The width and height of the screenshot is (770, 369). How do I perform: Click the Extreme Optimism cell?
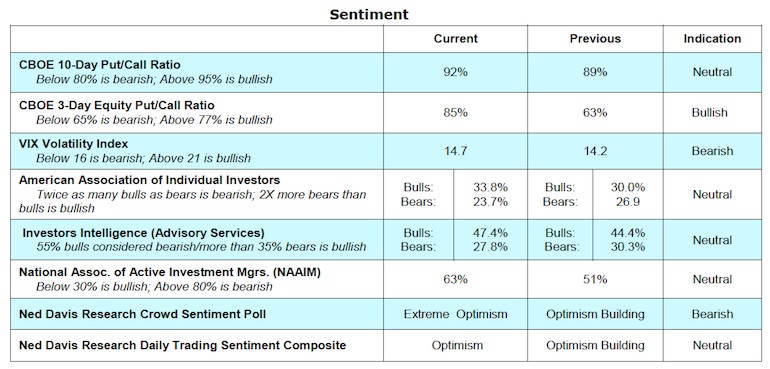point(455,314)
